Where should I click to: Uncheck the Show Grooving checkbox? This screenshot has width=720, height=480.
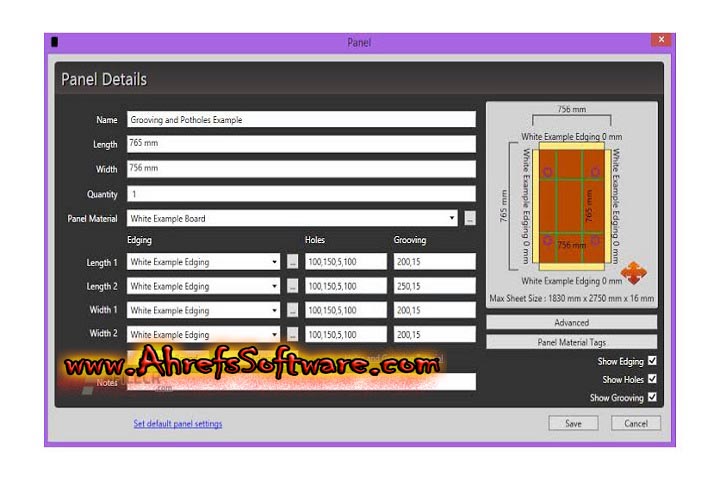pos(652,397)
